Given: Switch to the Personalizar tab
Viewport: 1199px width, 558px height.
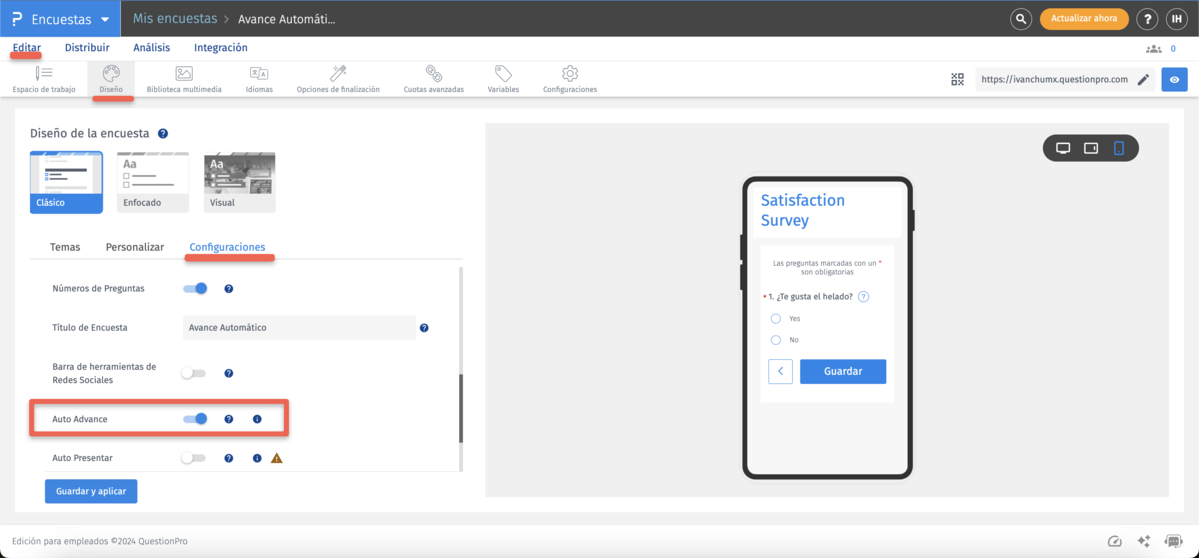Looking at the screenshot, I should tap(135, 247).
